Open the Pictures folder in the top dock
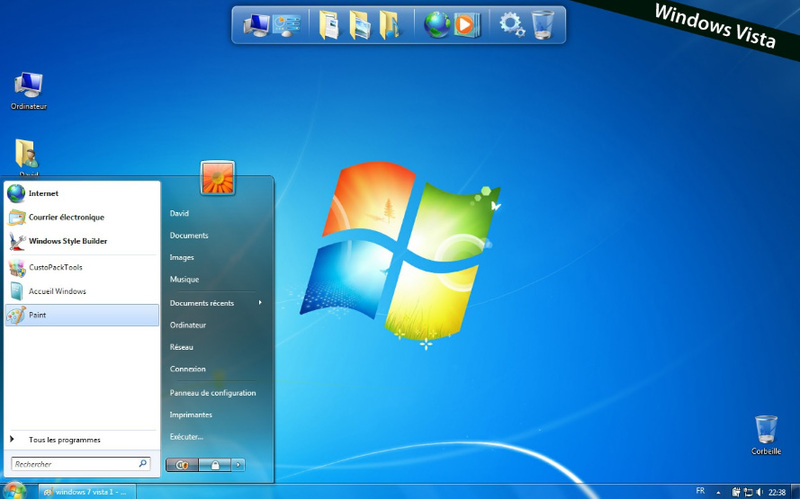Screen dimensions: 800x499 pyautogui.click(x=360, y=26)
